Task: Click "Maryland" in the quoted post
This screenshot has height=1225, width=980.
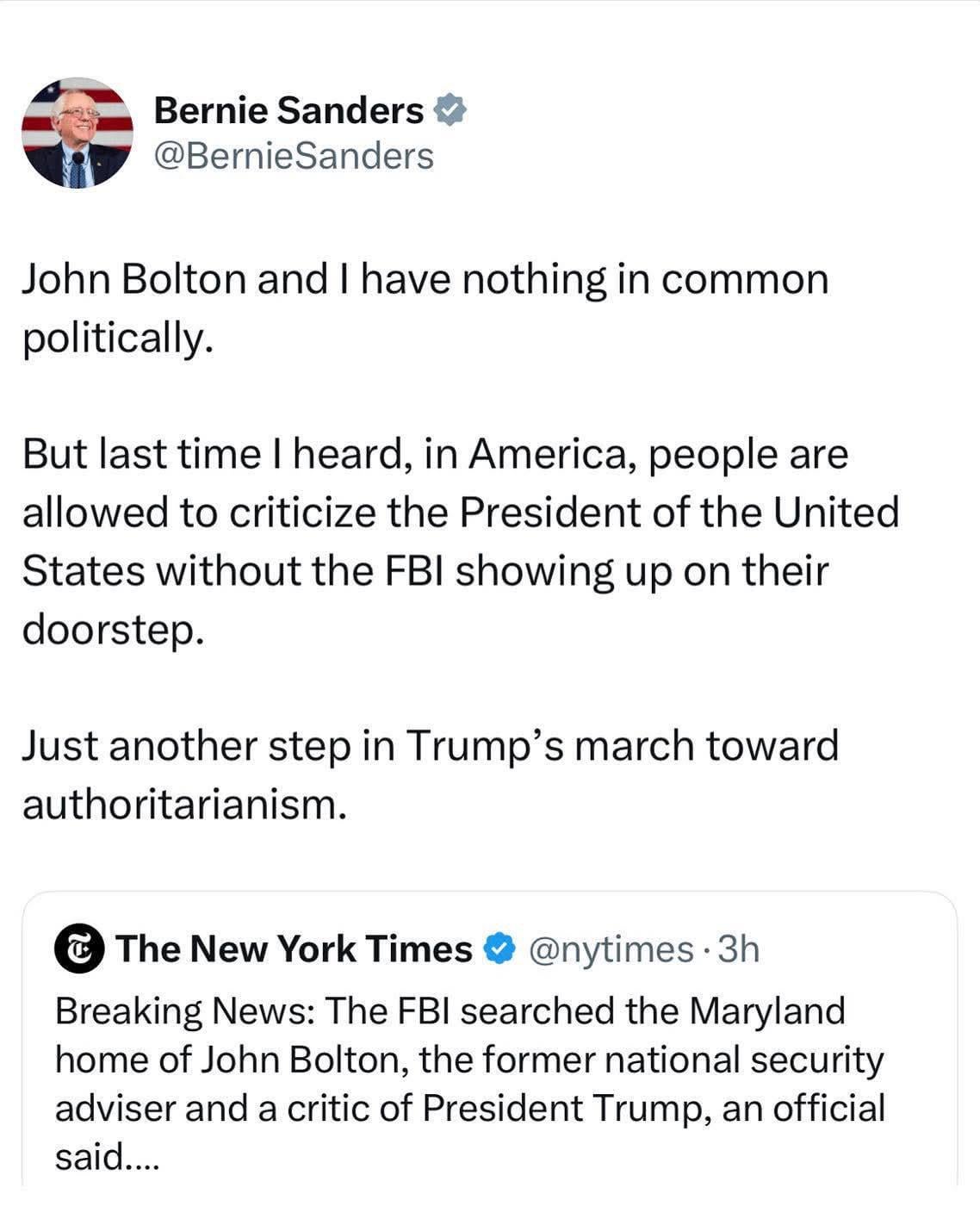Action: coord(769,1010)
